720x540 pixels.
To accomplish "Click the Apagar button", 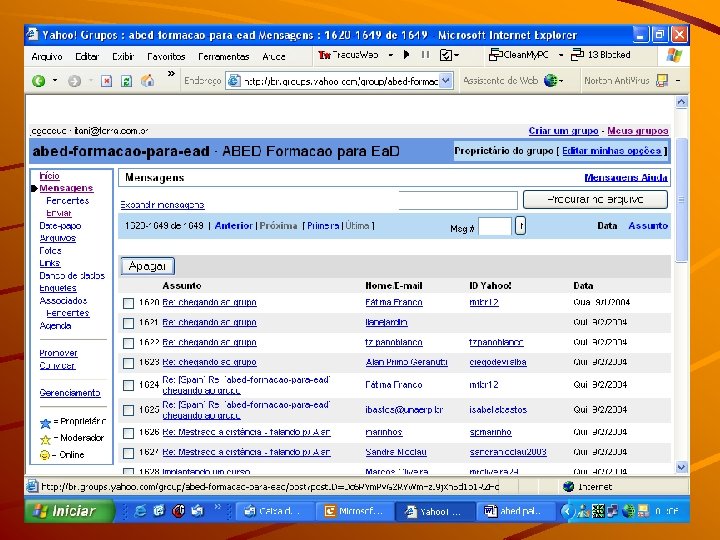I will [x=147, y=266].
